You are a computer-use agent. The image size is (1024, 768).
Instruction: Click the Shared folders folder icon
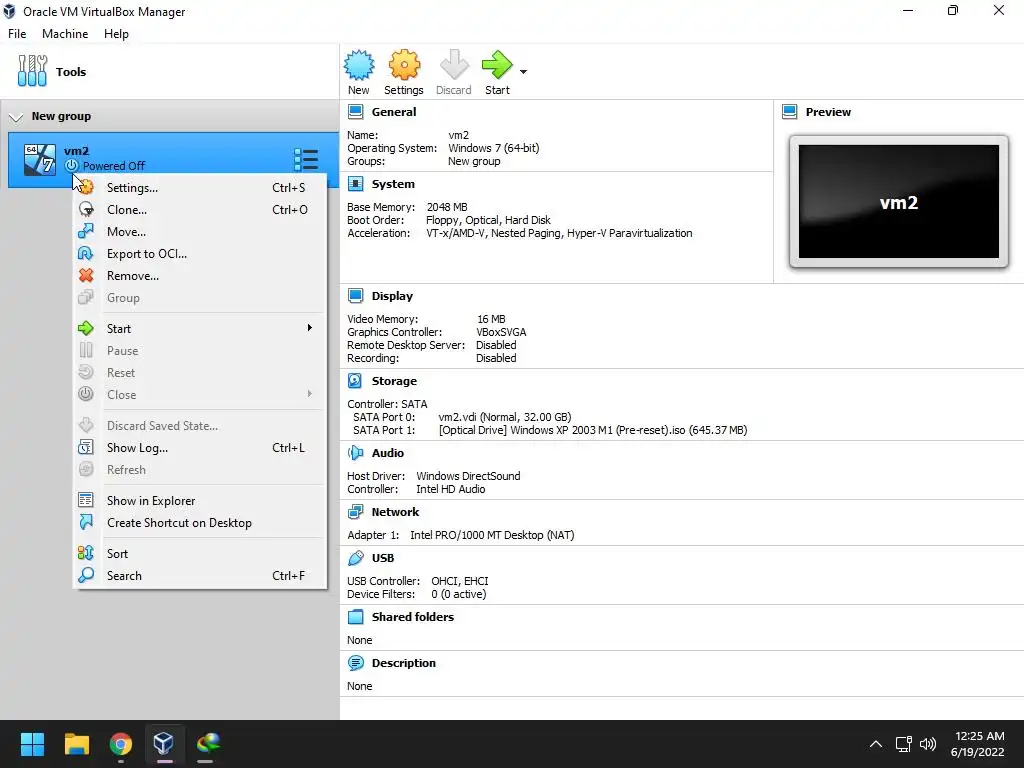tap(355, 617)
